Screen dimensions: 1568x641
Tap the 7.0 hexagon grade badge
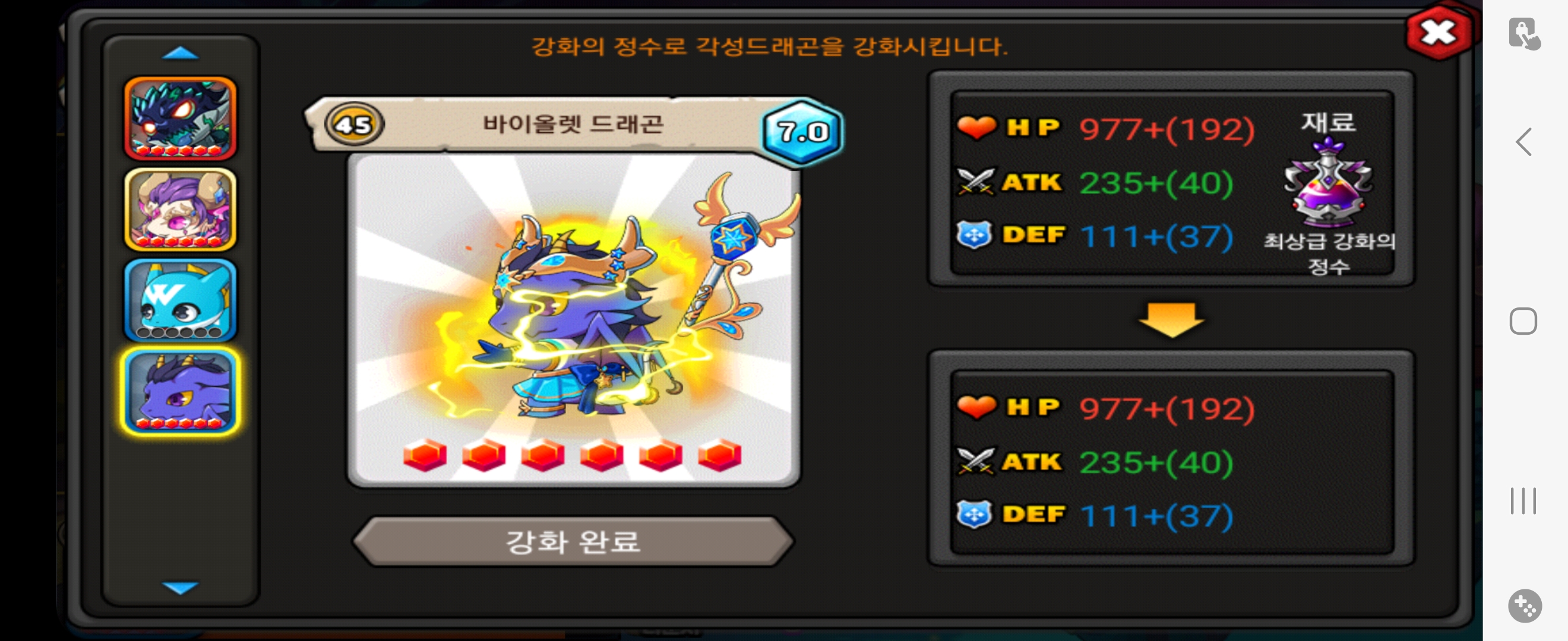point(803,132)
